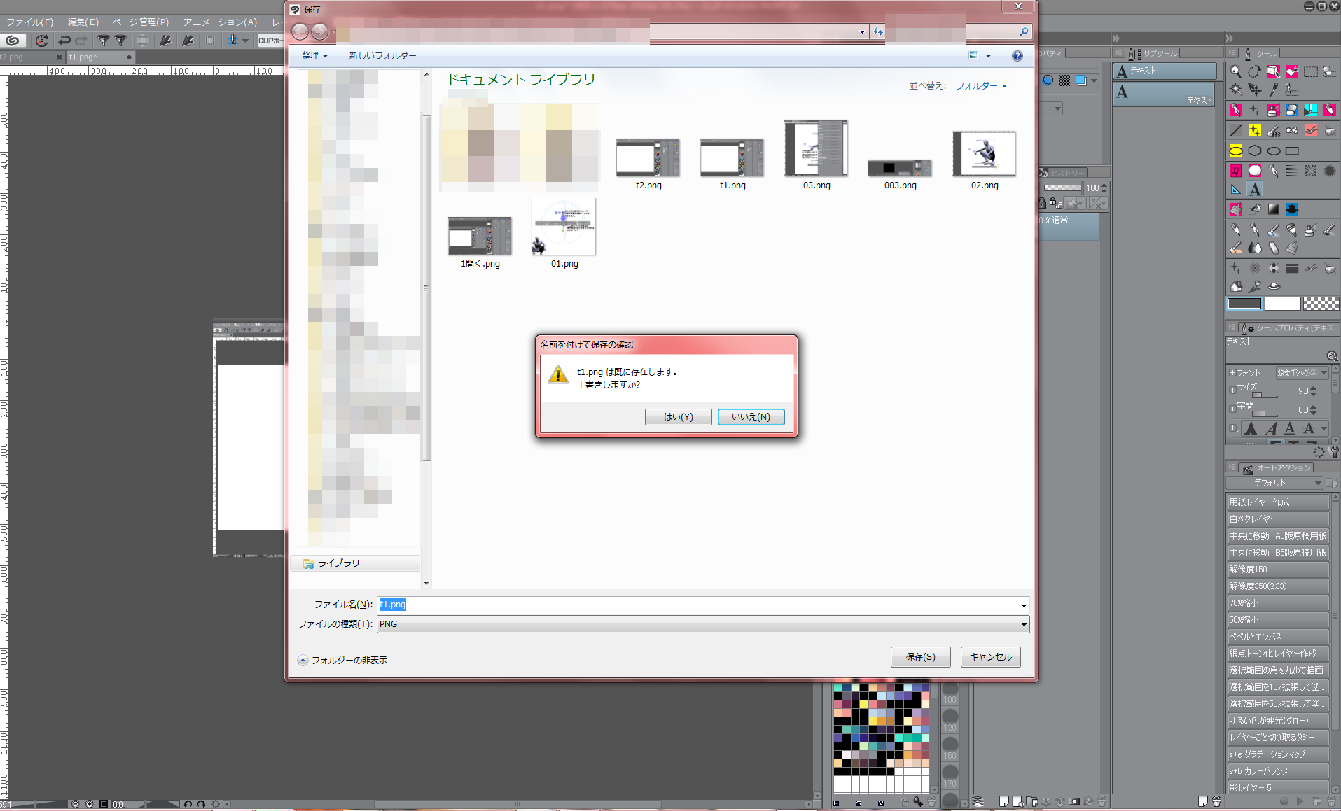Click はい(Y) to confirm overwrite
1341x811 pixels.
(678, 417)
